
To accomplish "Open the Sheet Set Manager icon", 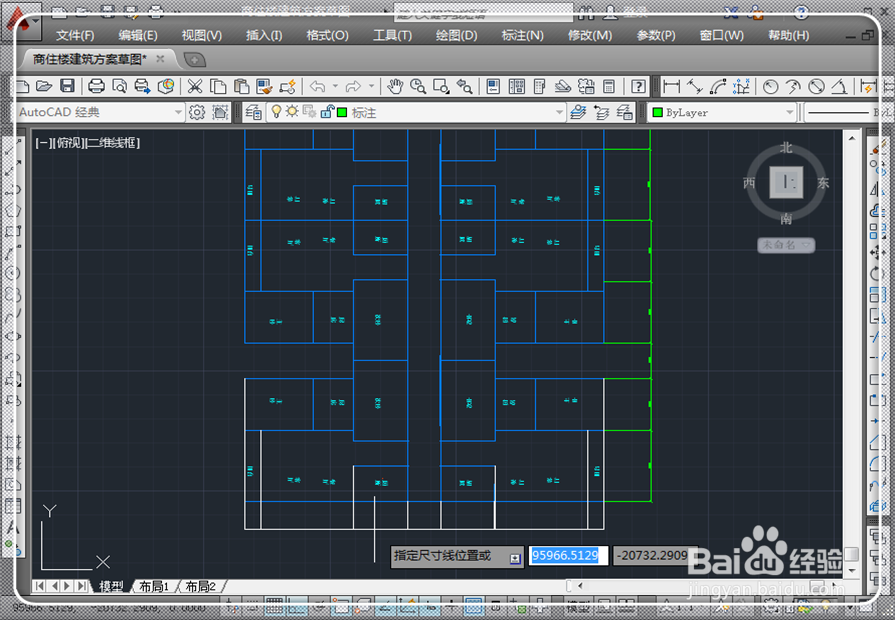I will point(563,87).
